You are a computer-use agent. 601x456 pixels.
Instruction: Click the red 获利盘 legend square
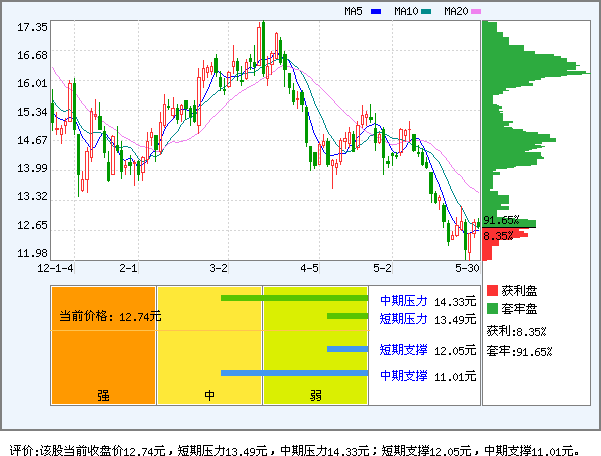click(492, 290)
